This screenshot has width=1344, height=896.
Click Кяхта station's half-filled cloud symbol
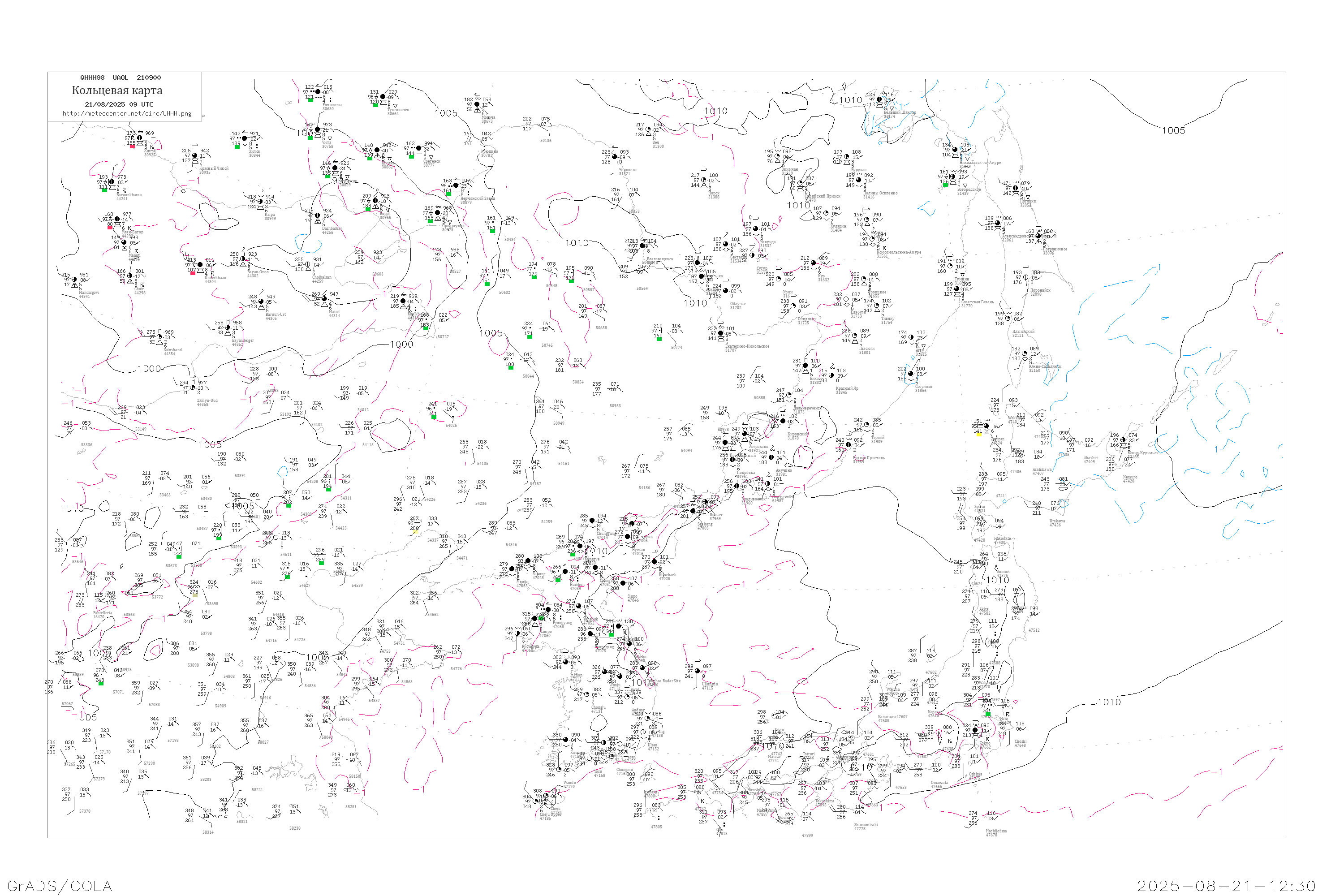coord(139,138)
